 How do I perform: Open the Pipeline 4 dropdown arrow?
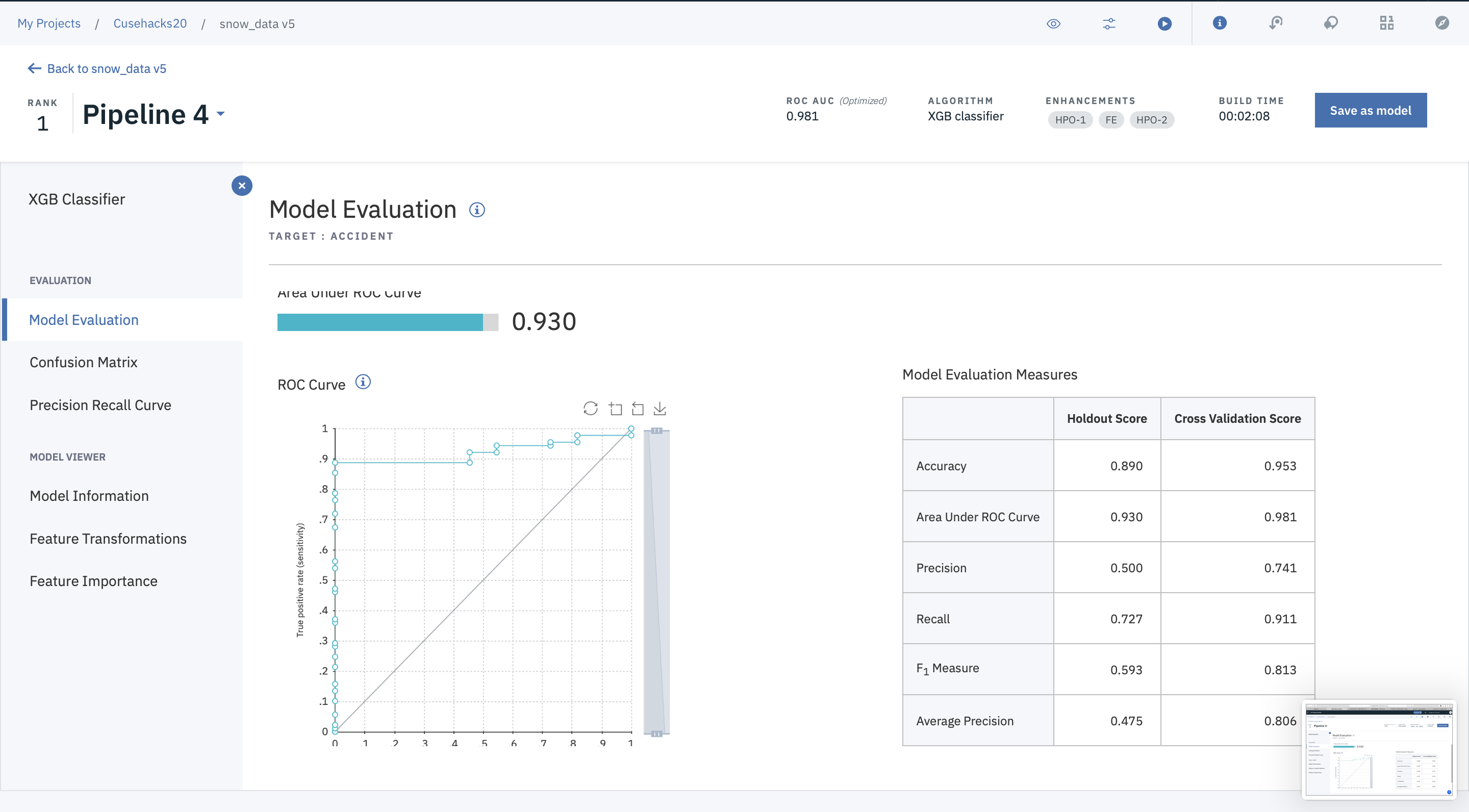click(x=221, y=113)
